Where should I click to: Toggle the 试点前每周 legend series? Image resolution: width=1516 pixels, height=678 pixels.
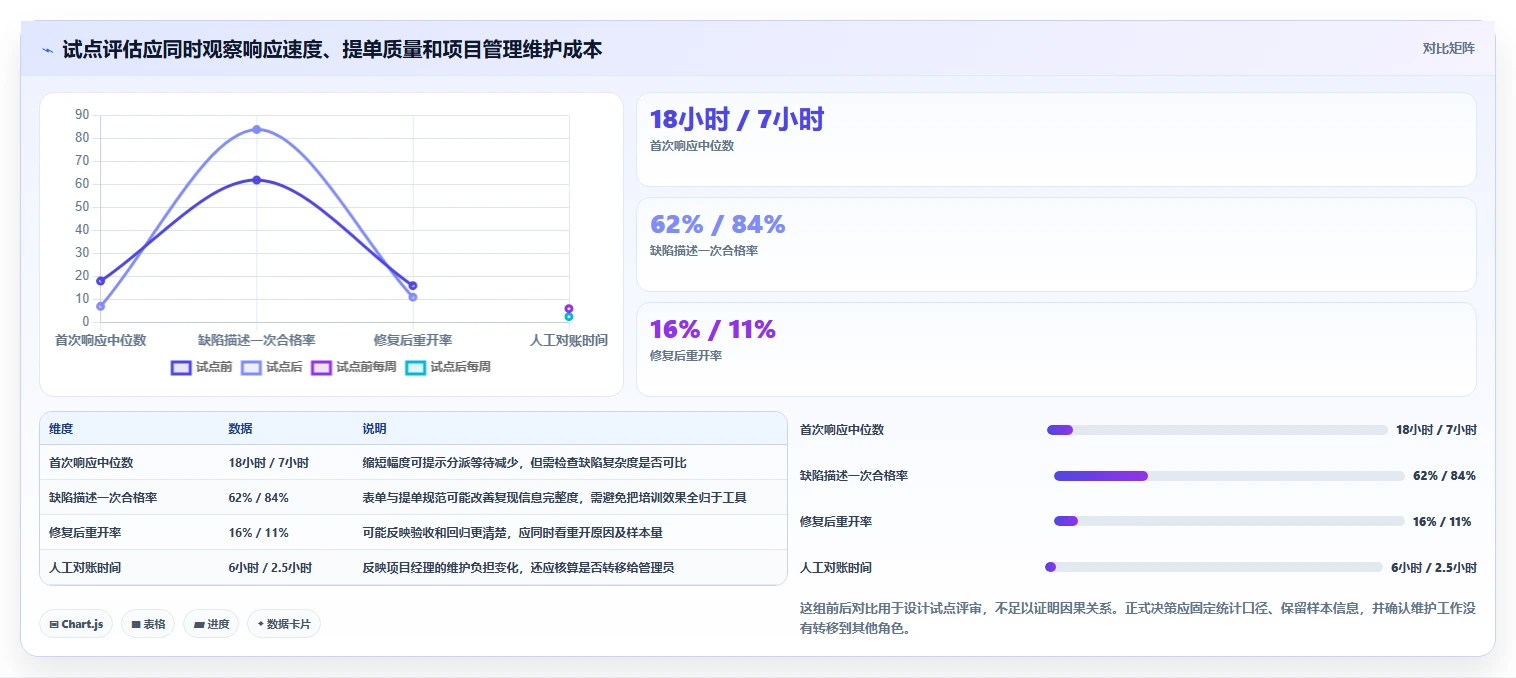click(354, 367)
